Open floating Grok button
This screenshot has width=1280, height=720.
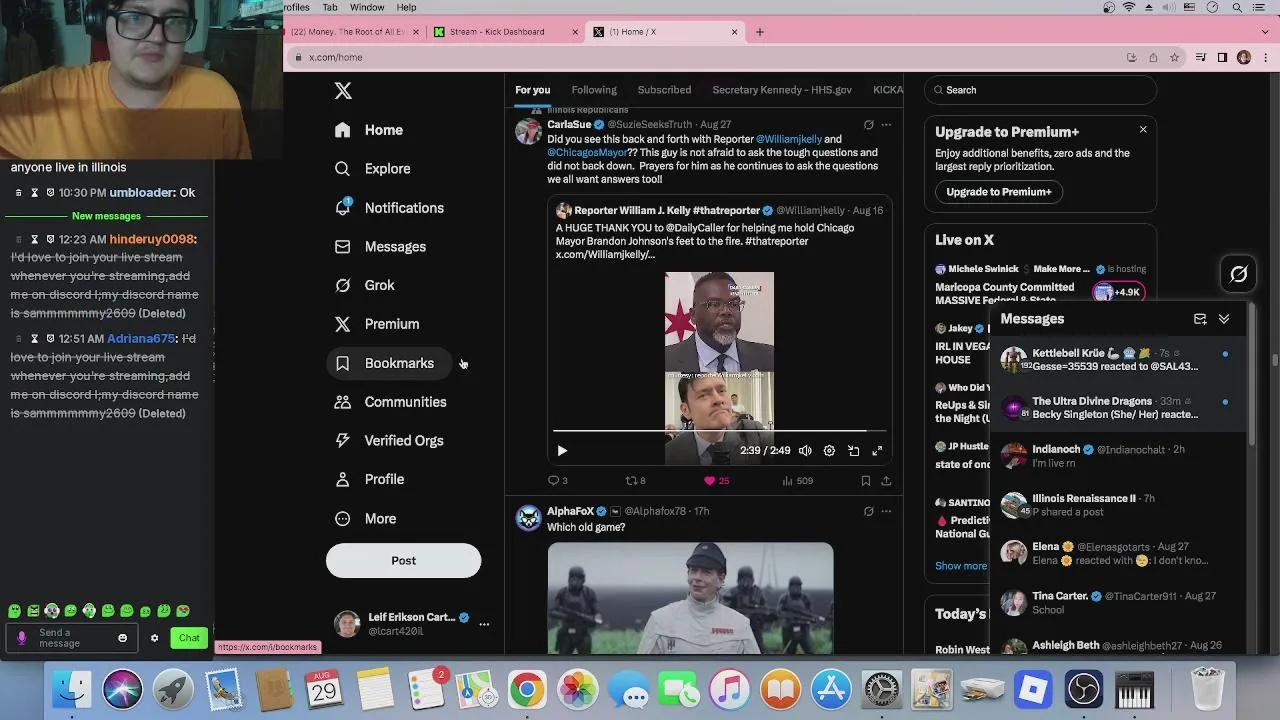click(x=1238, y=274)
